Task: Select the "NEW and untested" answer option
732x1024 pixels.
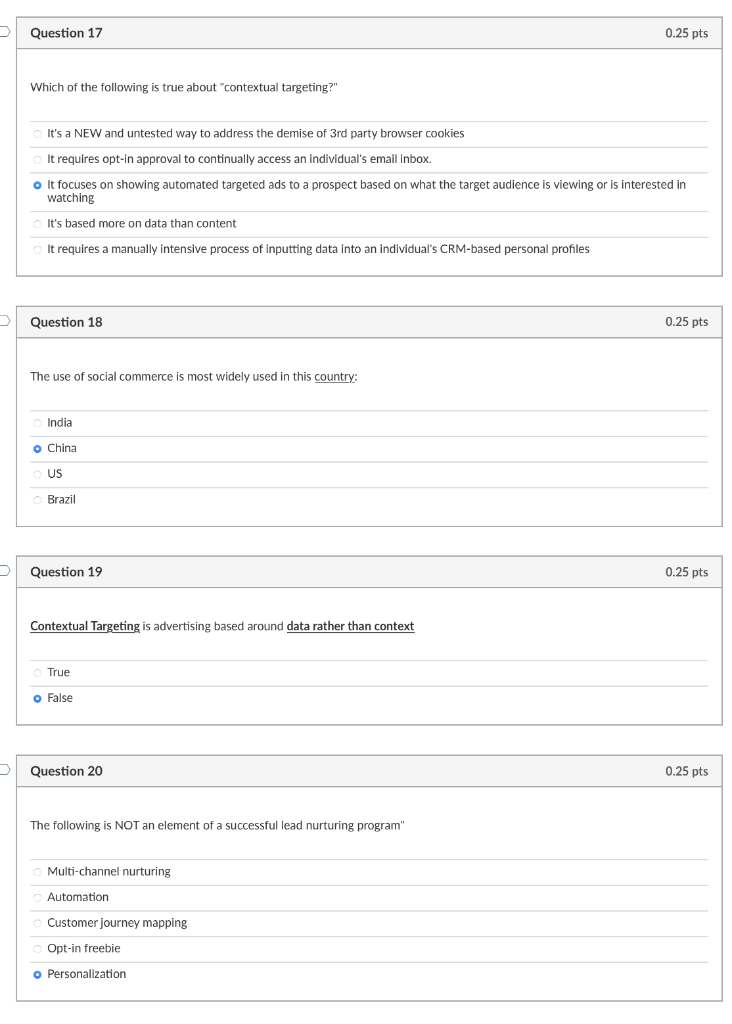Action: (x=38, y=134)
